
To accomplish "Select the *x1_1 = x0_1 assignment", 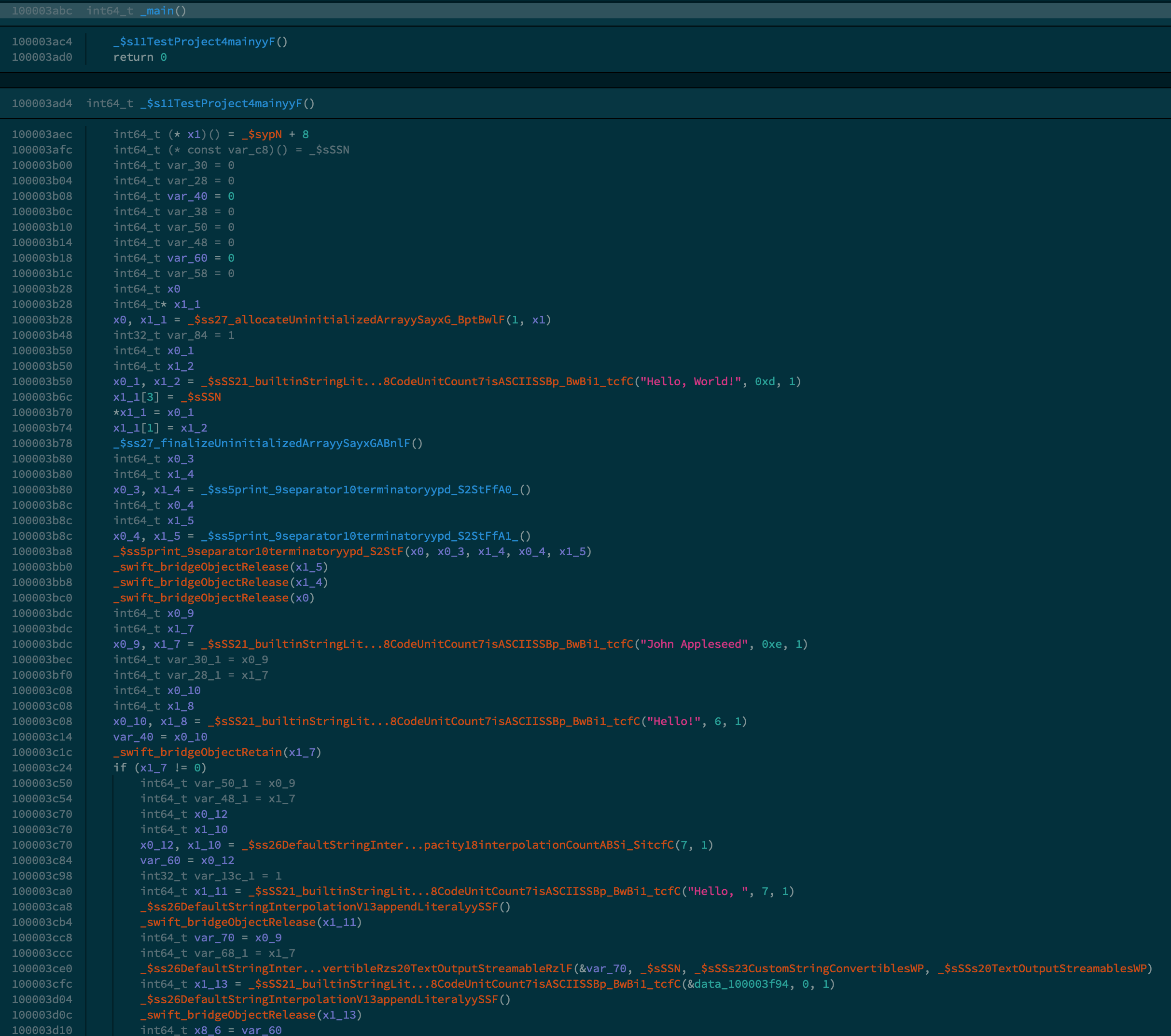I will pos(153,413).
